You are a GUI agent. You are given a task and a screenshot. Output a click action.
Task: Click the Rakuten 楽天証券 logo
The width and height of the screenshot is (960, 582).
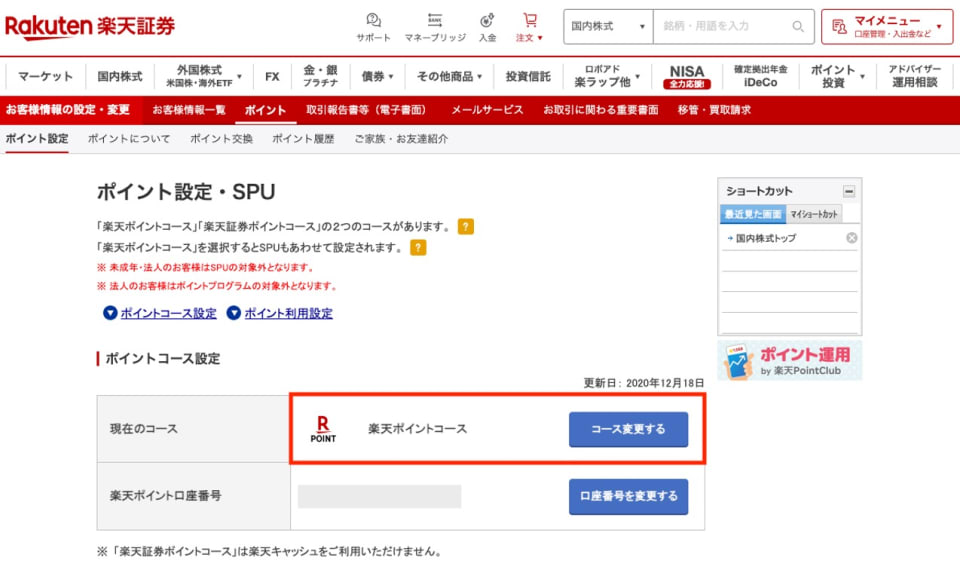tap(90, 26)
